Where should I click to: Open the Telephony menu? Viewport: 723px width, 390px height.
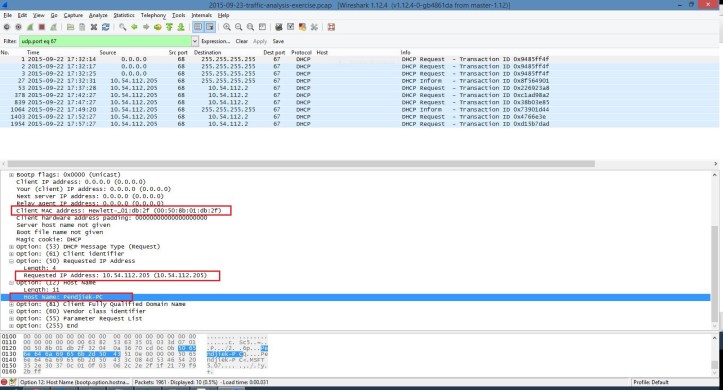(x=153, y=15)
